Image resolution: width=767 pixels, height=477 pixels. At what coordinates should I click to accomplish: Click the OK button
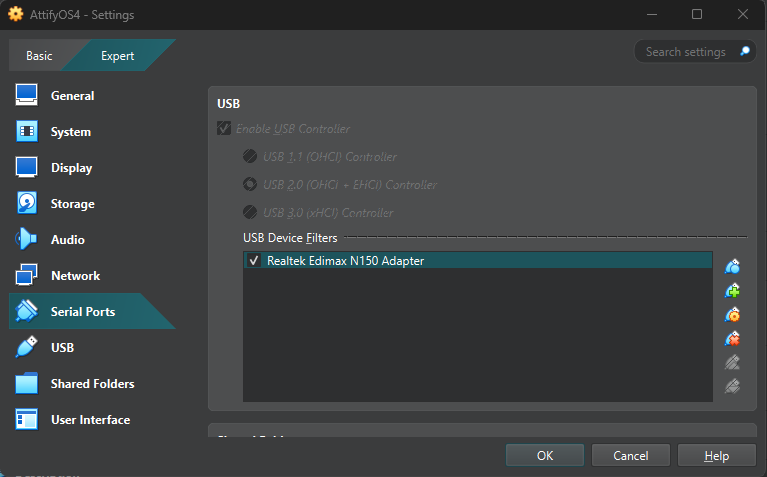(545, 455)
